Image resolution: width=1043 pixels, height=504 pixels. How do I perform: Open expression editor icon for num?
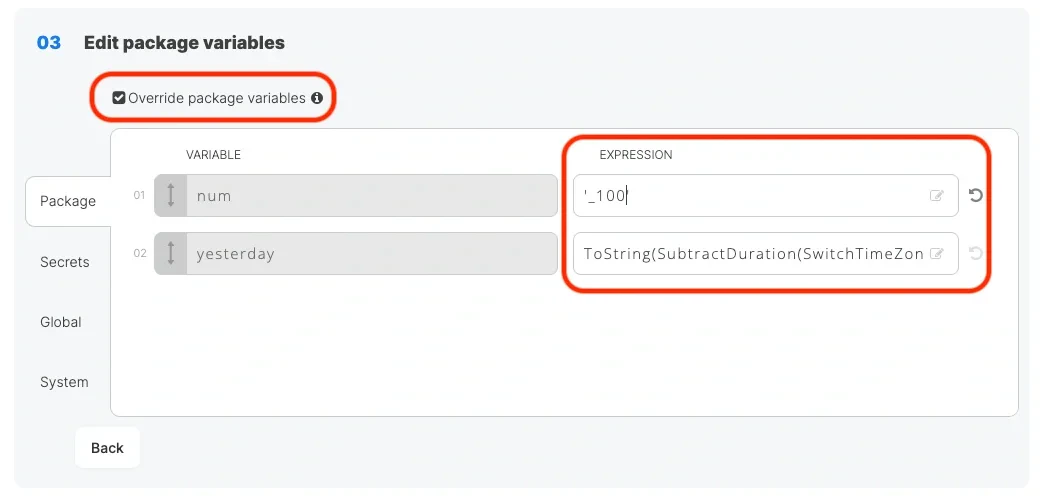click(x=937, y=196)
